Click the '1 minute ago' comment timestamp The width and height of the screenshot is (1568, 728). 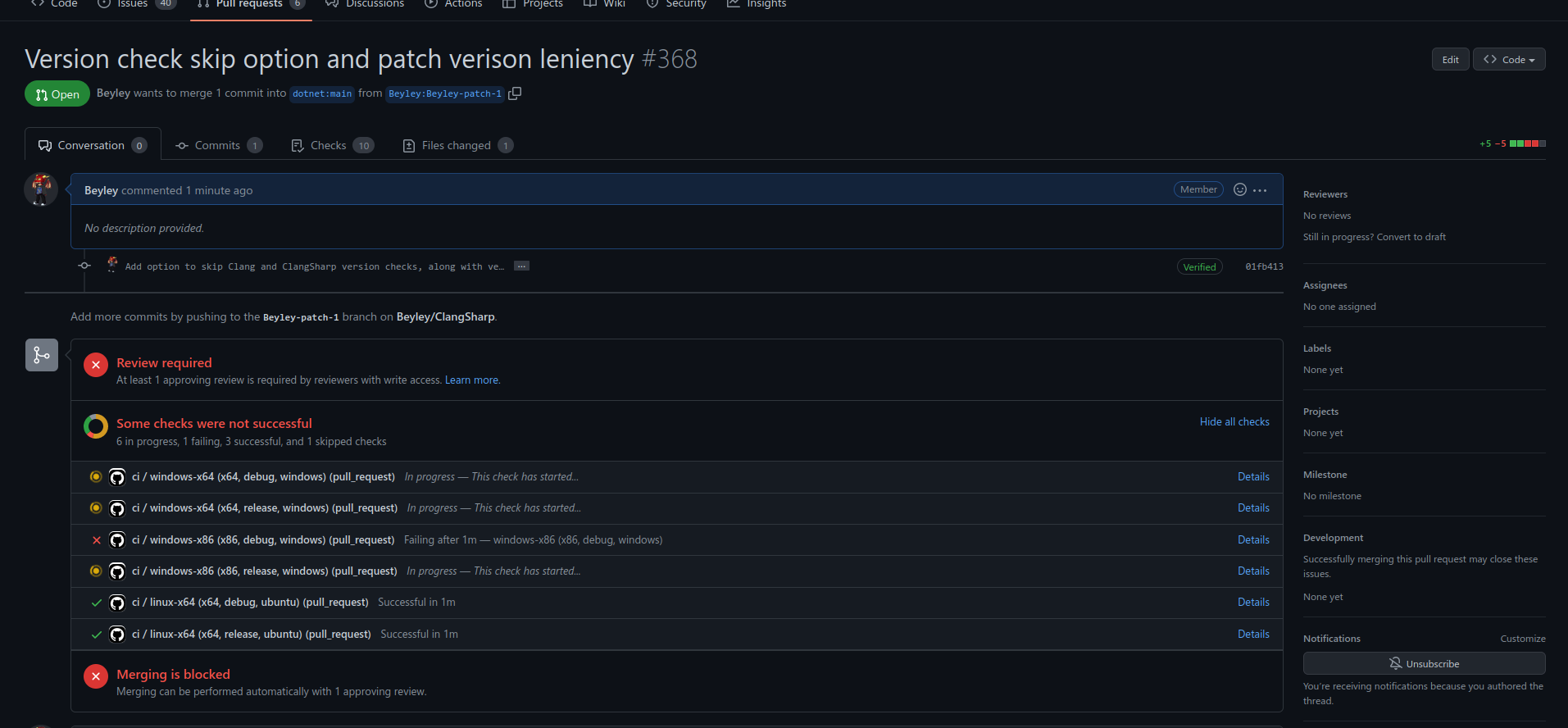tap(219, 190)
